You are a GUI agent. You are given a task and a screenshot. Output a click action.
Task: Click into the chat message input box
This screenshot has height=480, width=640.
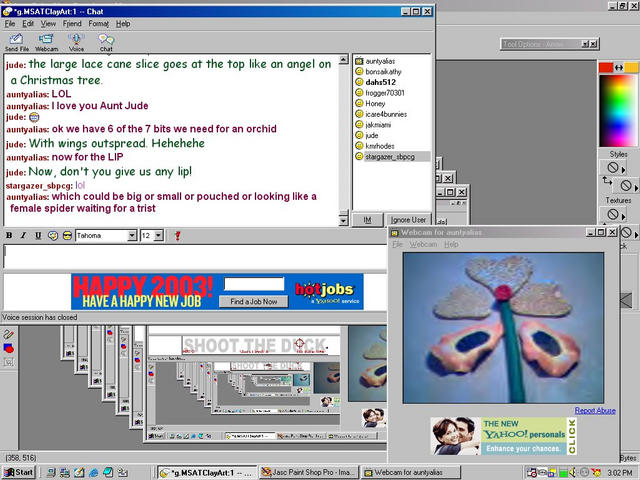tap(195, 256)
